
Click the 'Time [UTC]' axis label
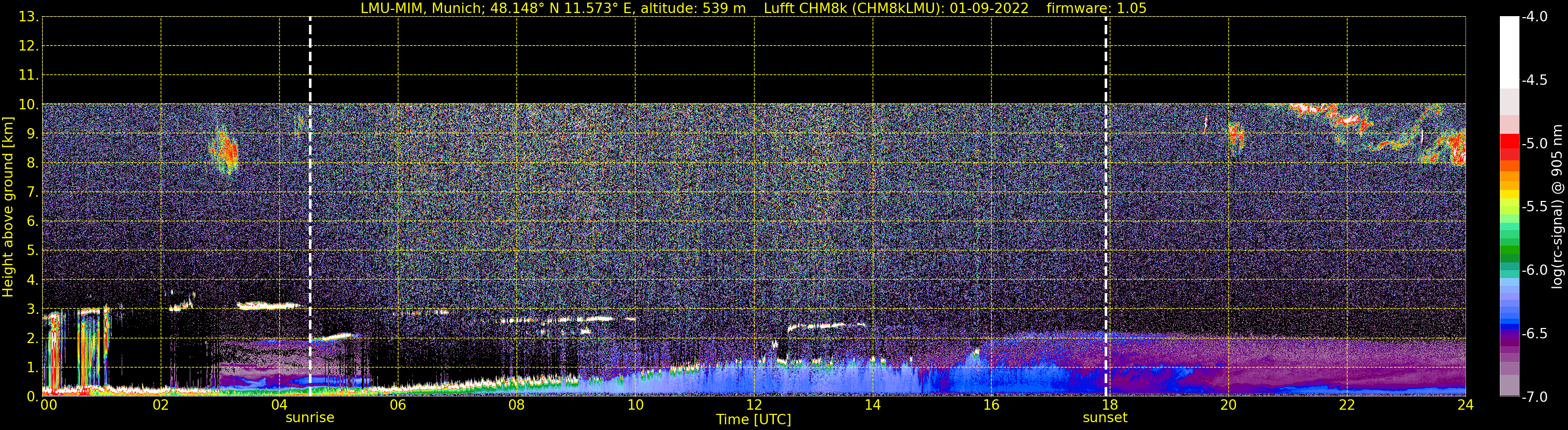(x=754, y=420)
